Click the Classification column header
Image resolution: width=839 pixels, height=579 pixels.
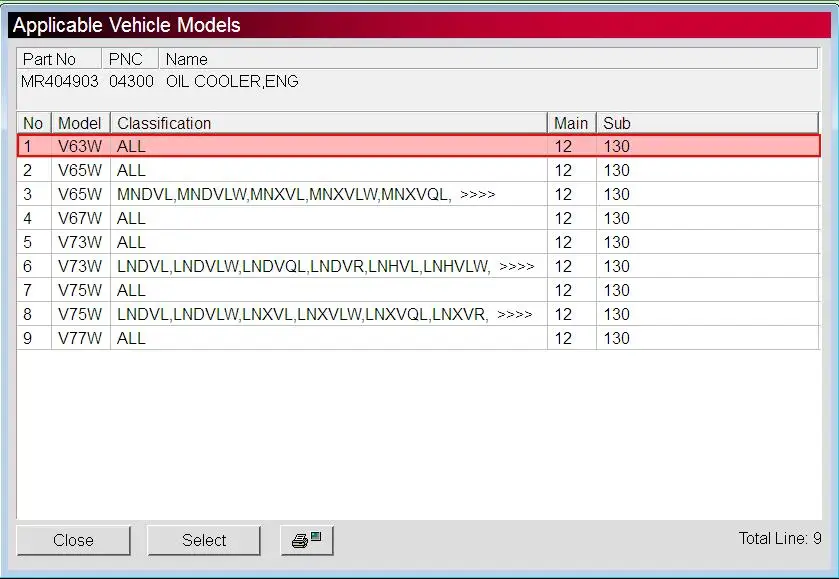329,123
